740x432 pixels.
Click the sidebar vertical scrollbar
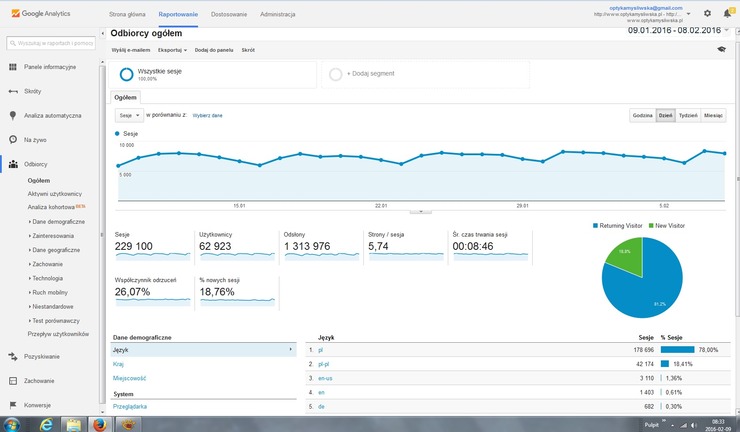(102, 234)
